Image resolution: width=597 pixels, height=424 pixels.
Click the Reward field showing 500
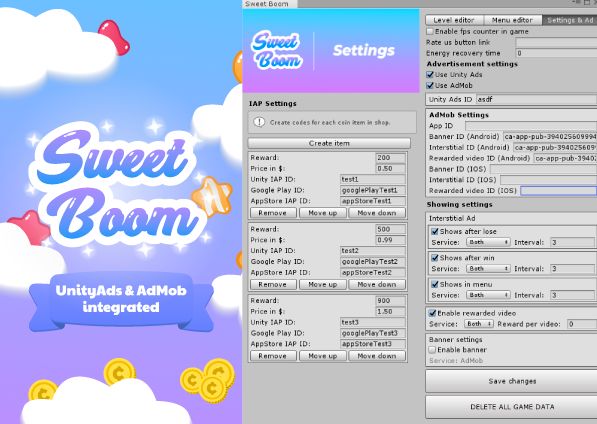click(x=391, y=229)
